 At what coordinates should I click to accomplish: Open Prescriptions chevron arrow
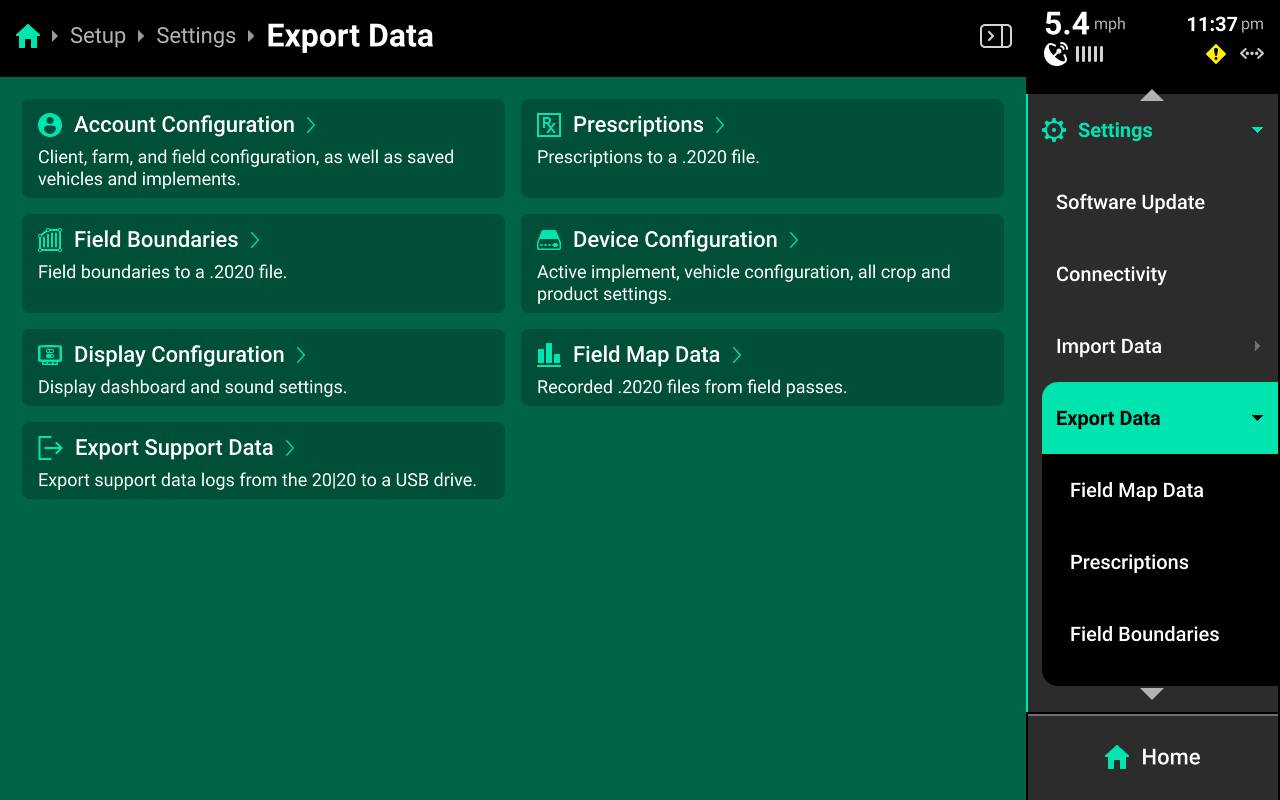click(x=720, y=125)
